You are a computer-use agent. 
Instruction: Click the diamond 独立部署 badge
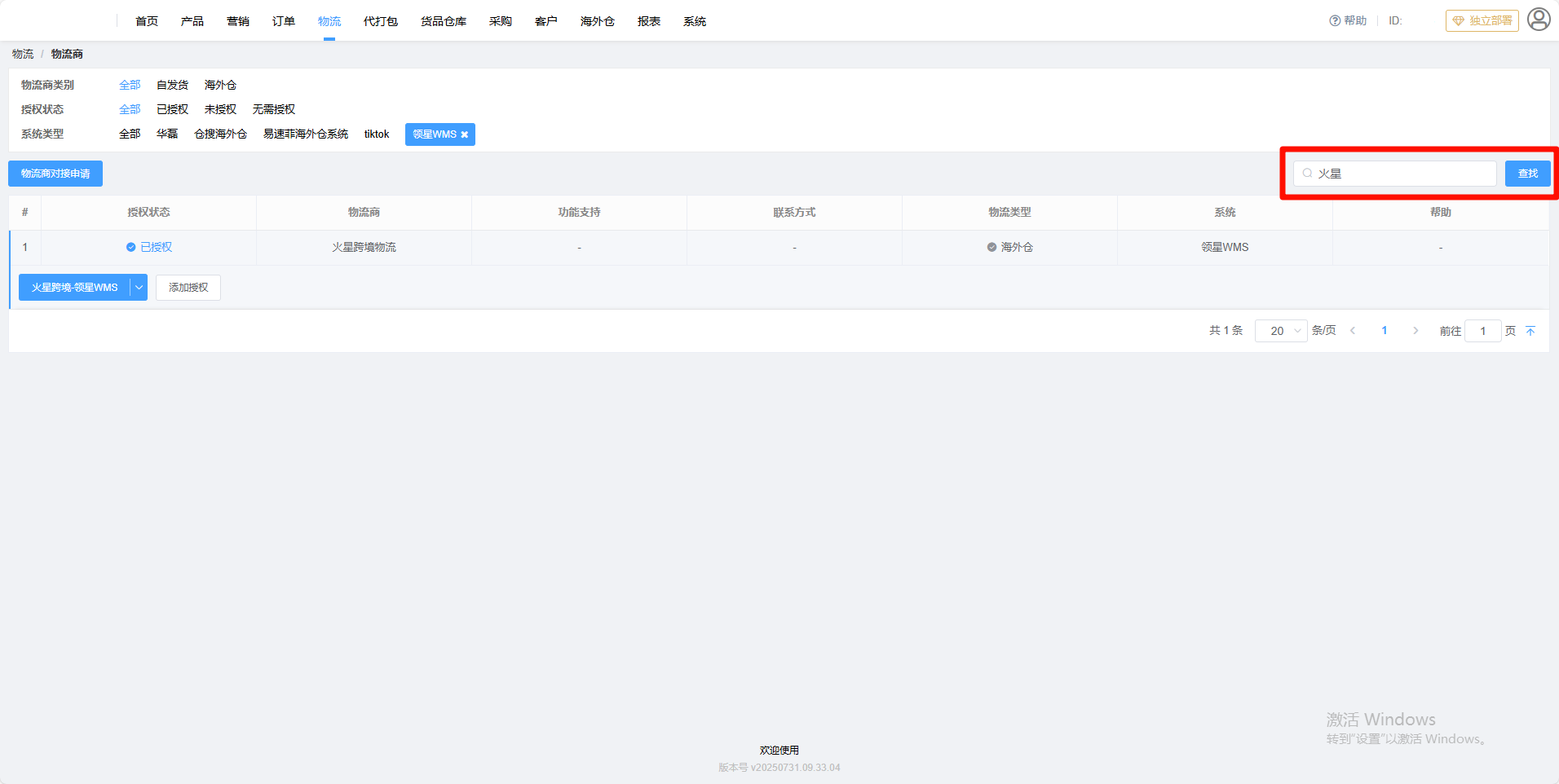tap(1482, 21)
